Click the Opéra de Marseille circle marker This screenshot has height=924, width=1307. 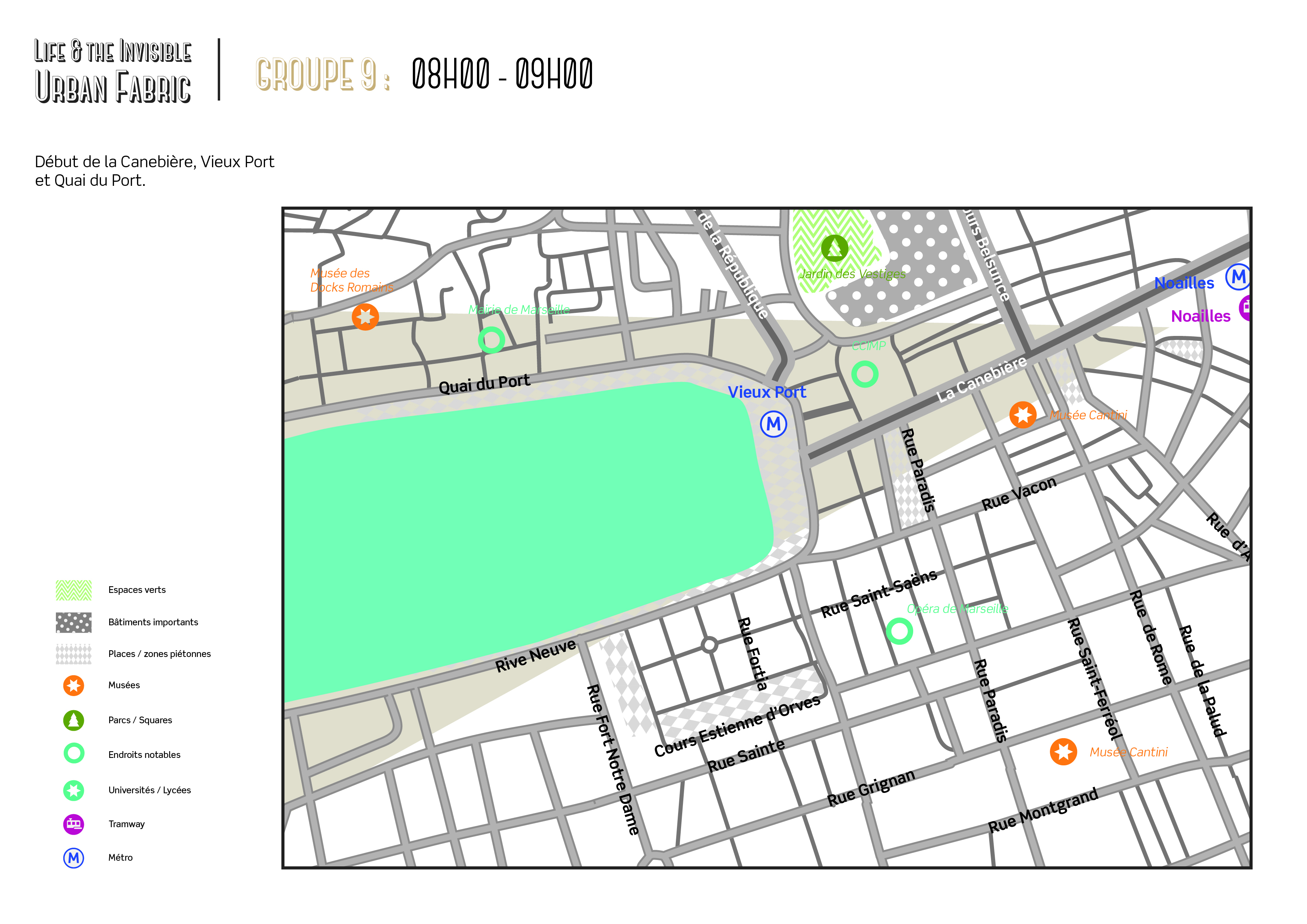pyautogui.click(x=899, y=631)
